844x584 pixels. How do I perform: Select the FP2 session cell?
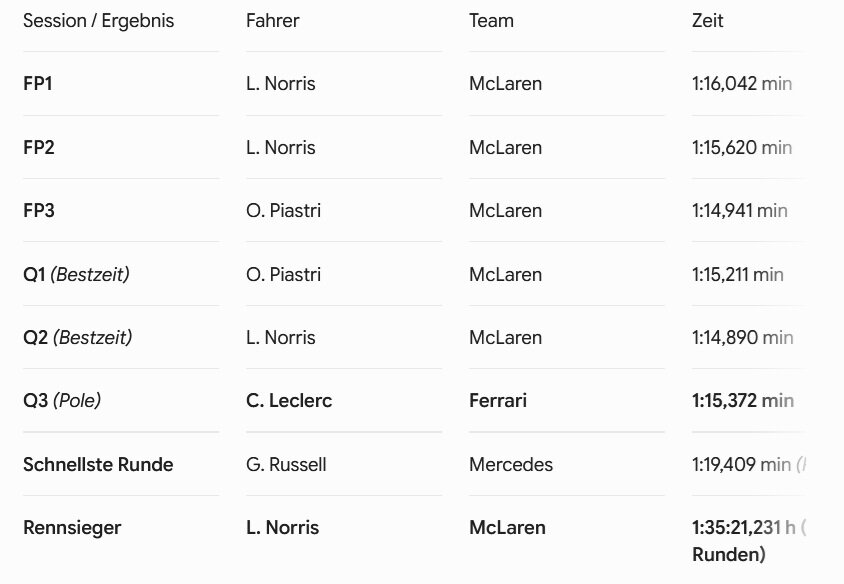39,147
